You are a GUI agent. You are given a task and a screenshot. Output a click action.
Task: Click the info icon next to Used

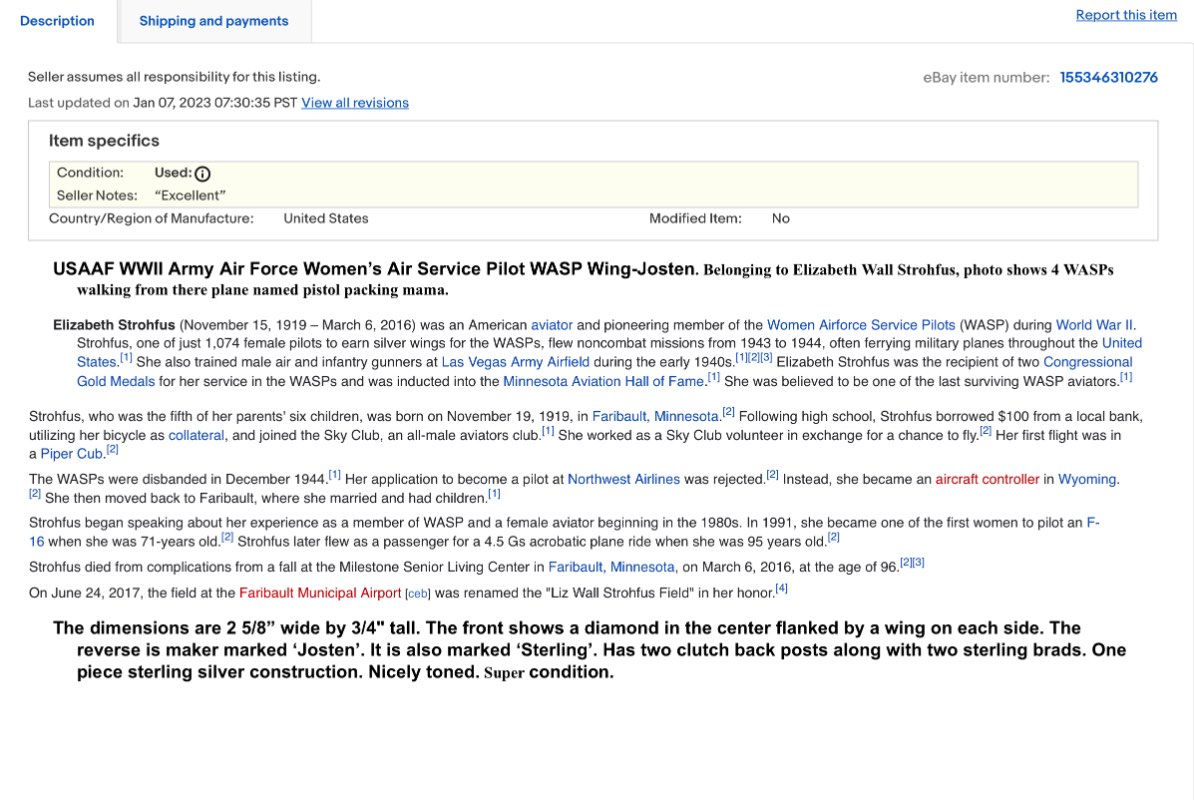[203, 173]
